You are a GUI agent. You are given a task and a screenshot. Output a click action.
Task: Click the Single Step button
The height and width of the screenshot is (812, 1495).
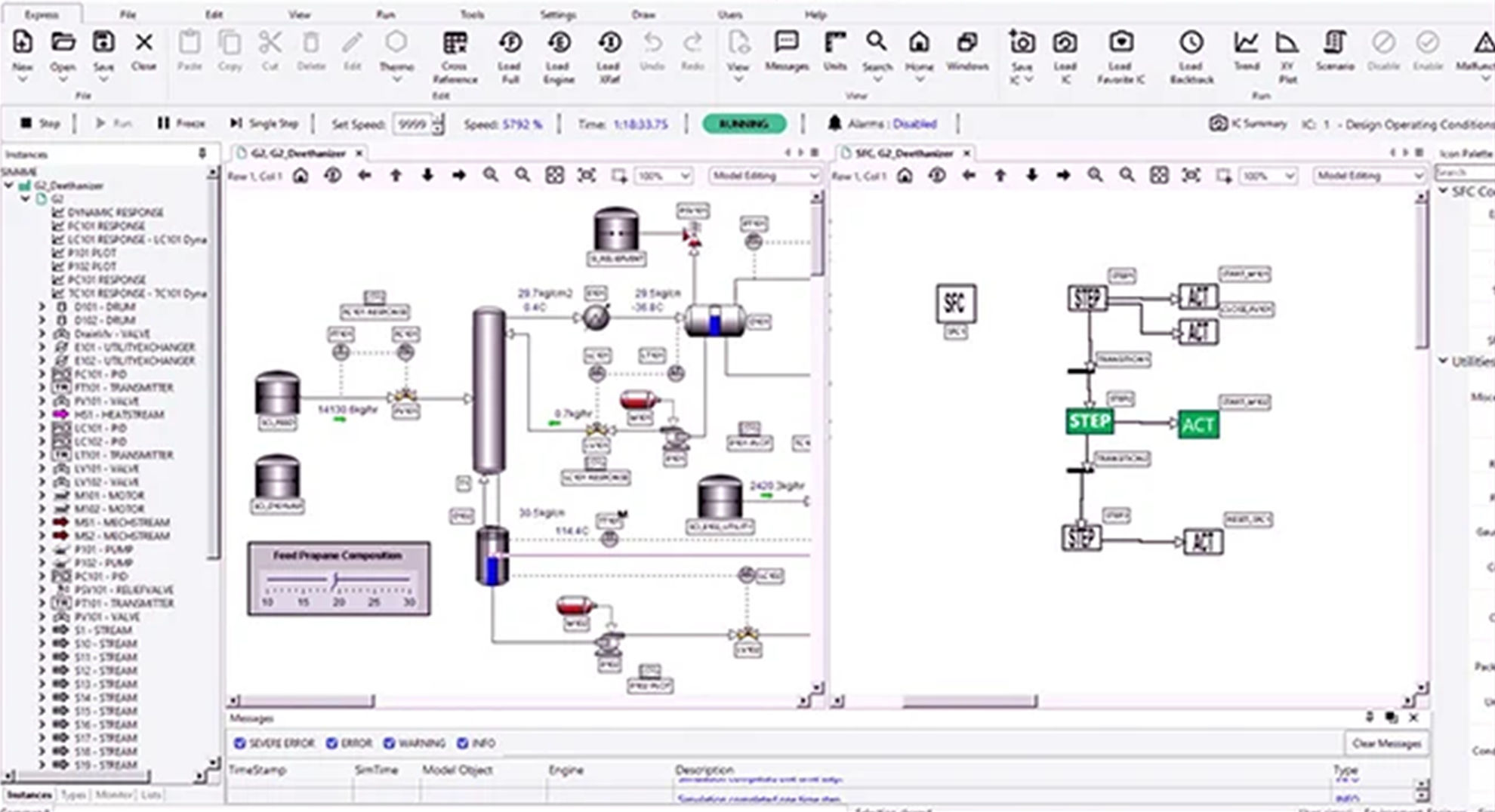click(x=264, y=123)
